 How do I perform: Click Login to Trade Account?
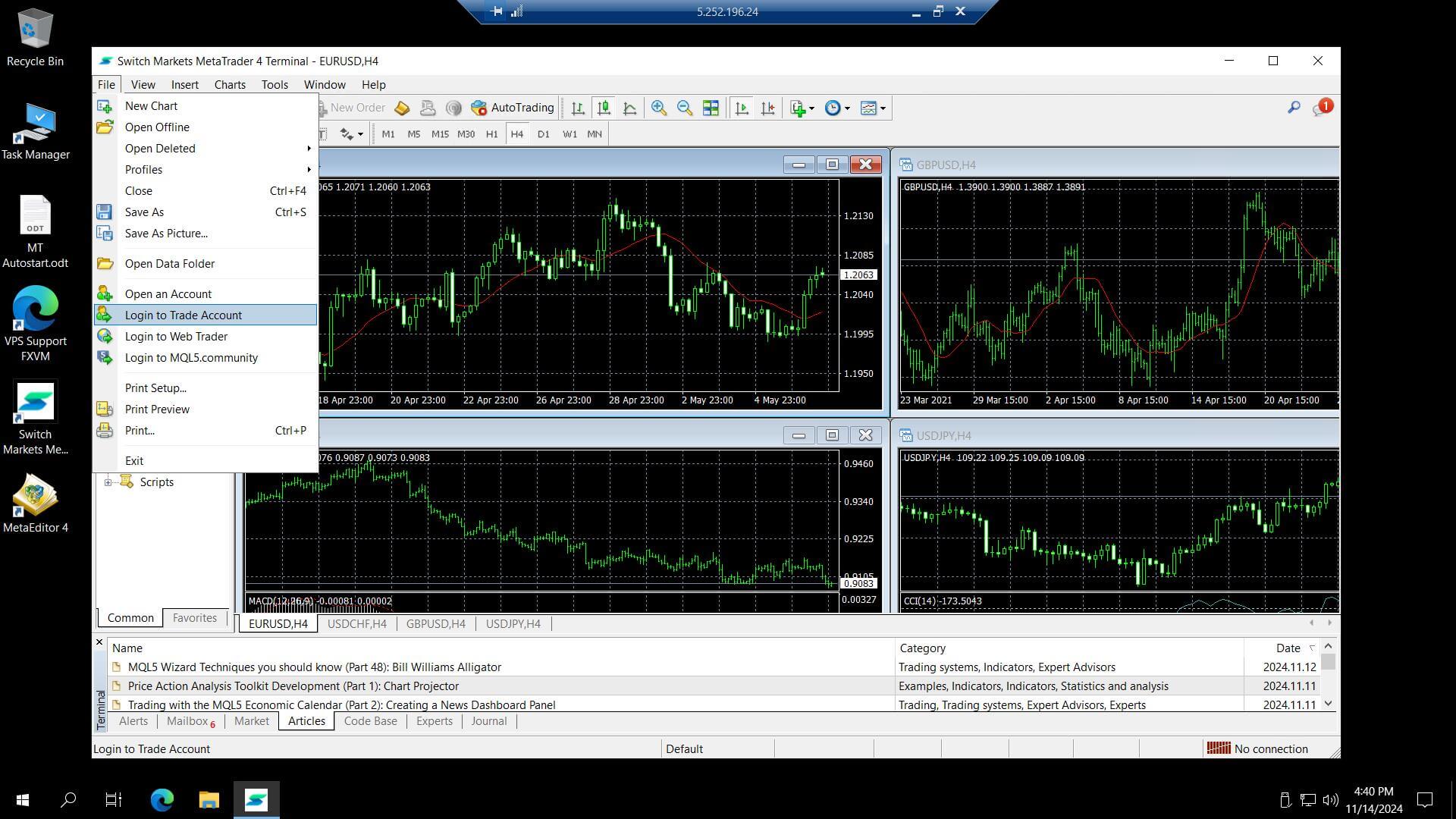183,315
